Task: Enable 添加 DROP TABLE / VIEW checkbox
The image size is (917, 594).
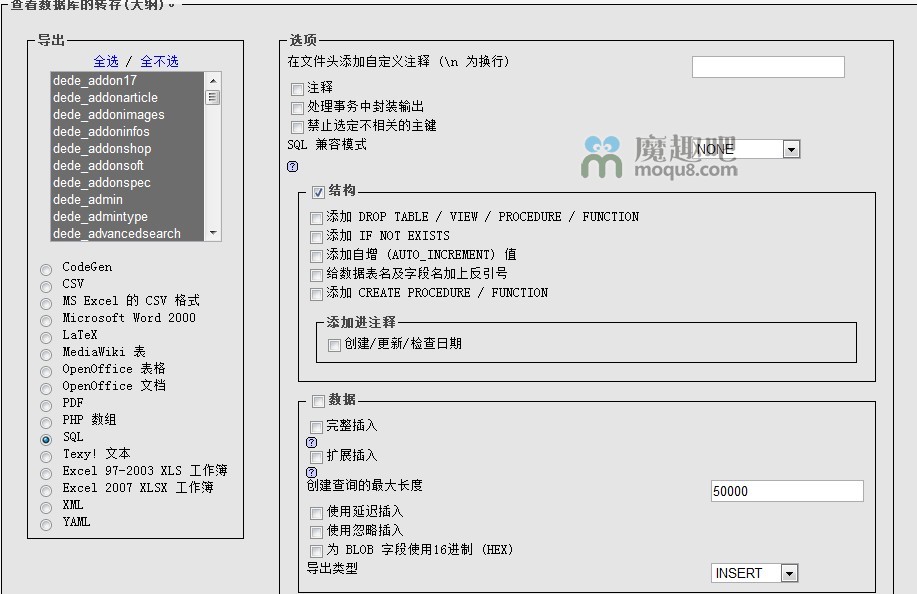Action: click(316, 218)
